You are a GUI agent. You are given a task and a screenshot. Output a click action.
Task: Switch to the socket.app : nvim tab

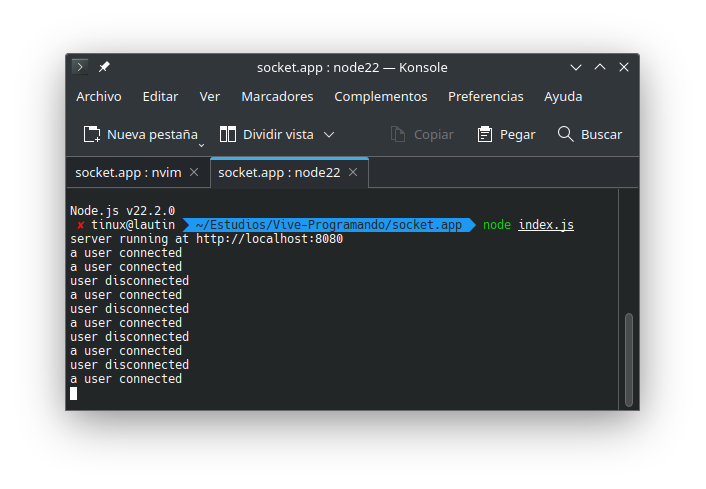point(128,172)
